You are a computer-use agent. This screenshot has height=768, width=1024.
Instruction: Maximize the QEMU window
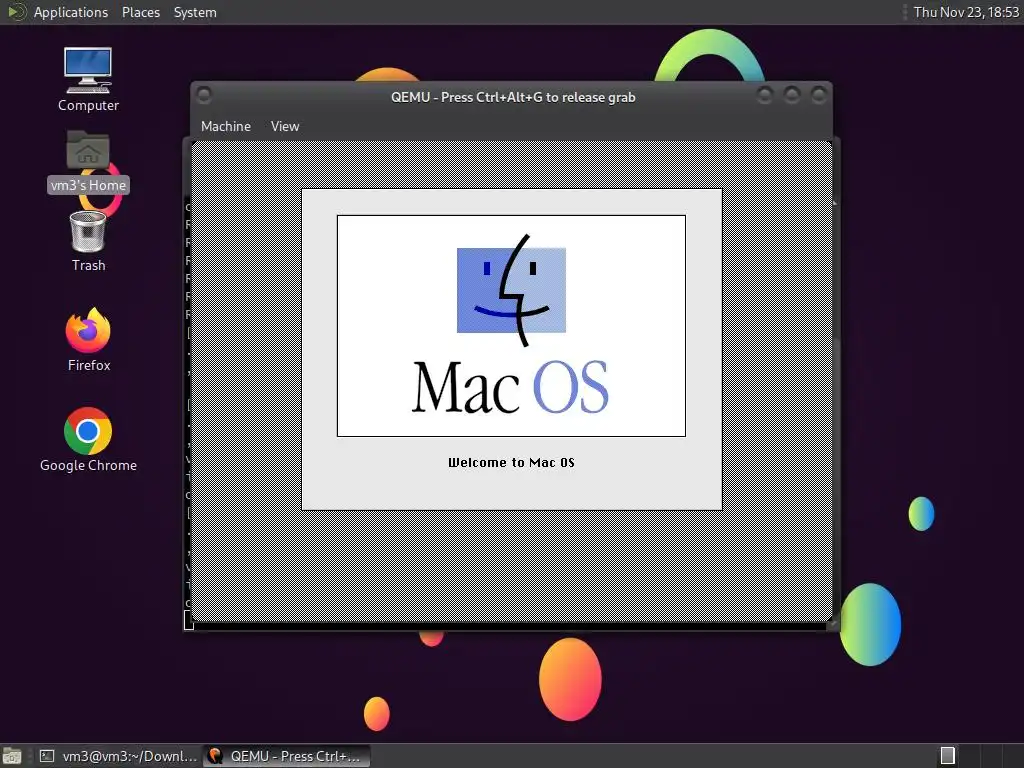point(792,95)
